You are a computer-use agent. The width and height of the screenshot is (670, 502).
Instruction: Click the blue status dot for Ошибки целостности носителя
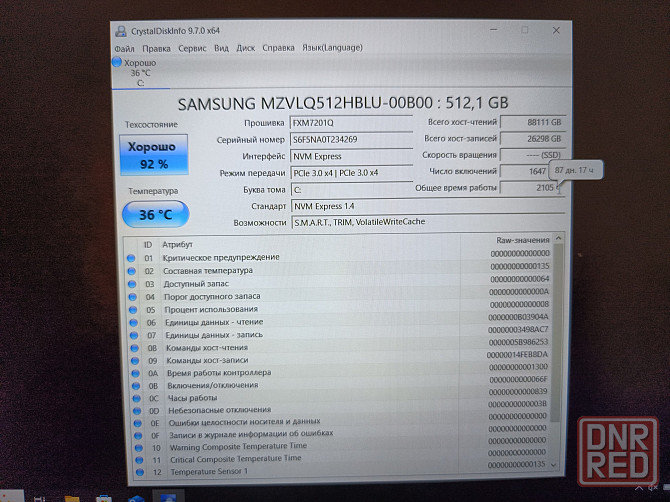[138, 423]
